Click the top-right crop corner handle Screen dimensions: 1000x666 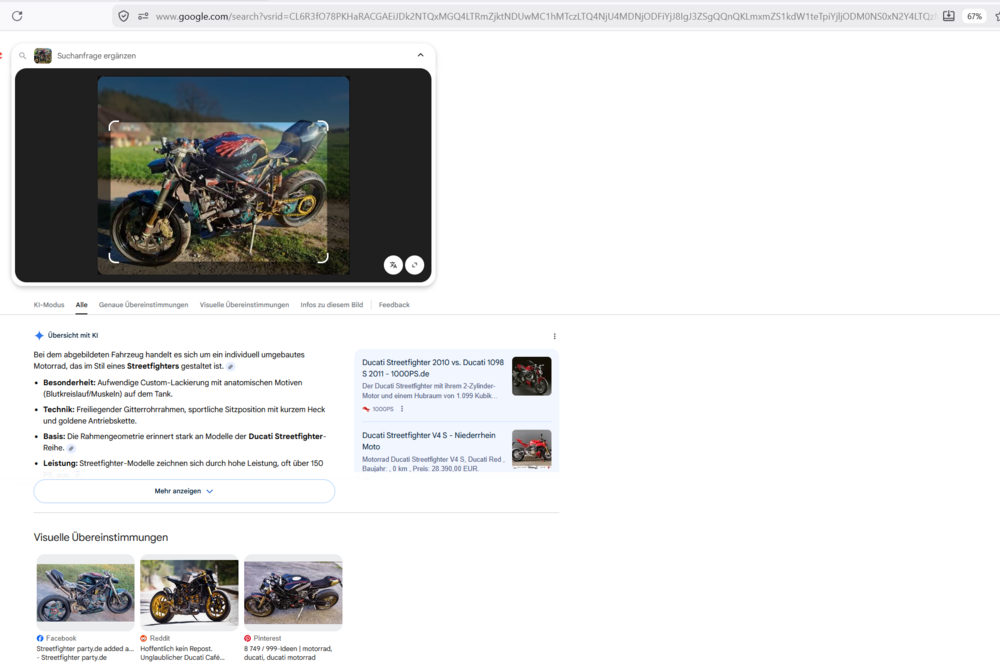point(323,126)
